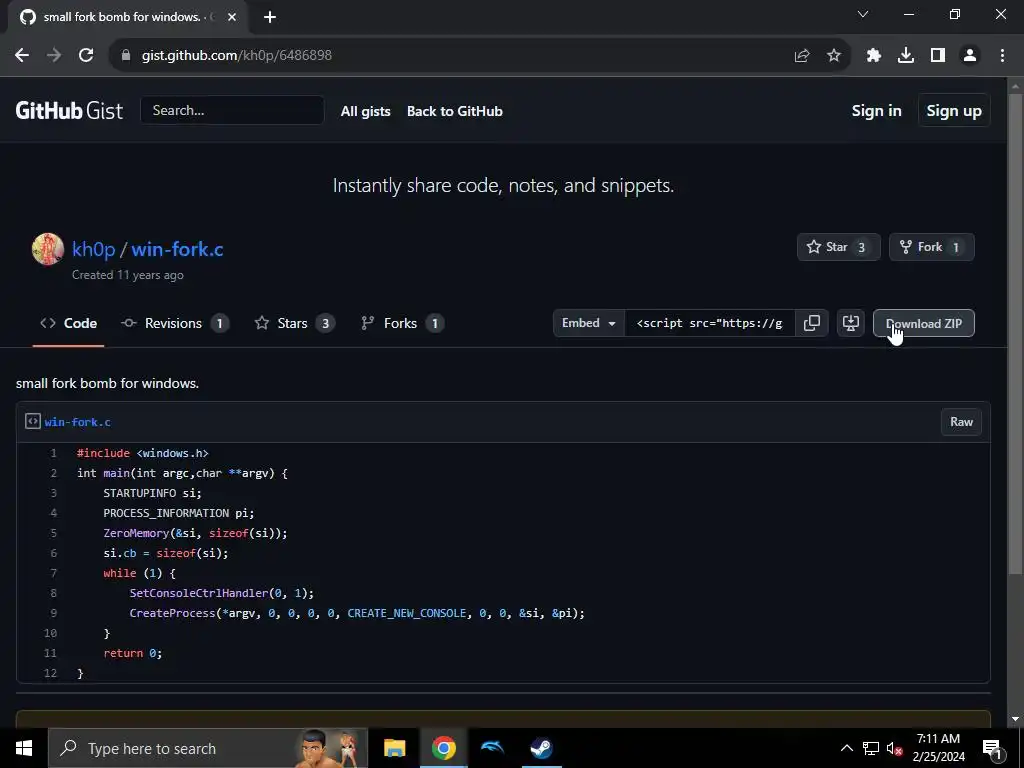
Task: Fork this gist with the Fork button
Action: pos(931,247)
